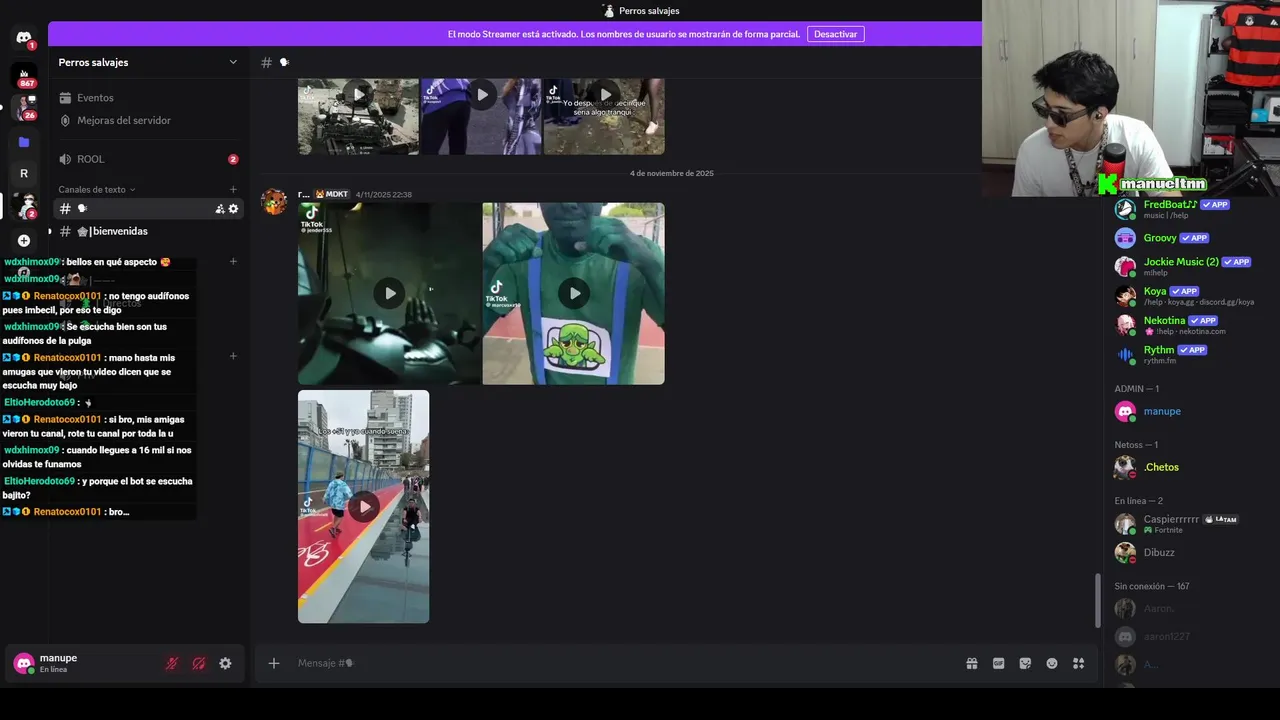Open the apps launcher icon
The width and height of the screenshot is (1280, 720).
click(x=1078, y=663)
